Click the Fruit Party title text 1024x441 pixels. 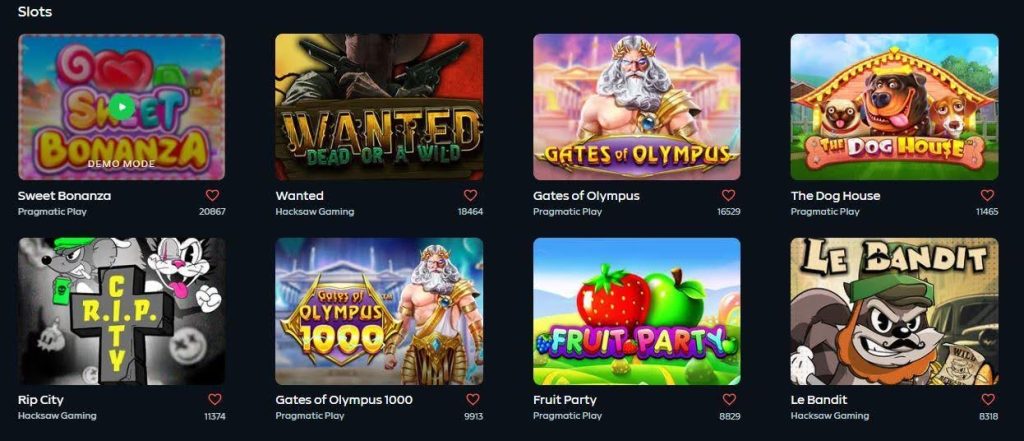click(565, 399)
